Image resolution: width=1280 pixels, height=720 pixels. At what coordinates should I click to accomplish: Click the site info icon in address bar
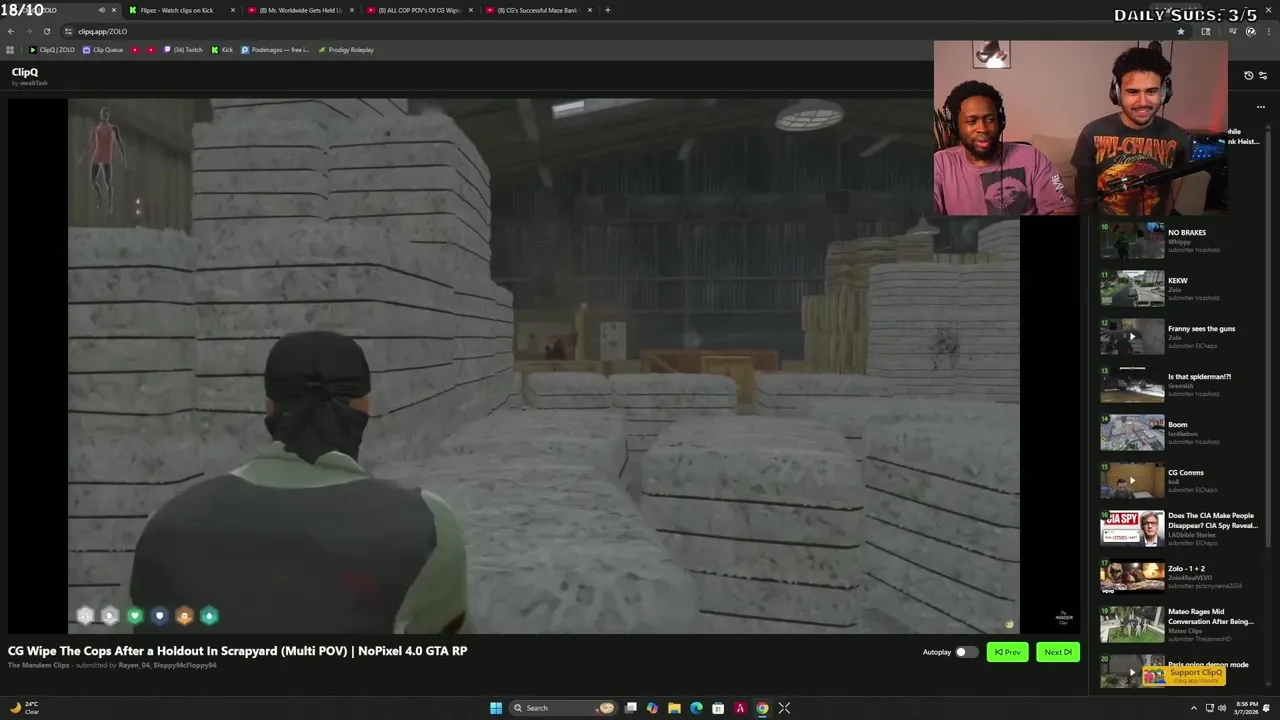(x=68, y=31)
